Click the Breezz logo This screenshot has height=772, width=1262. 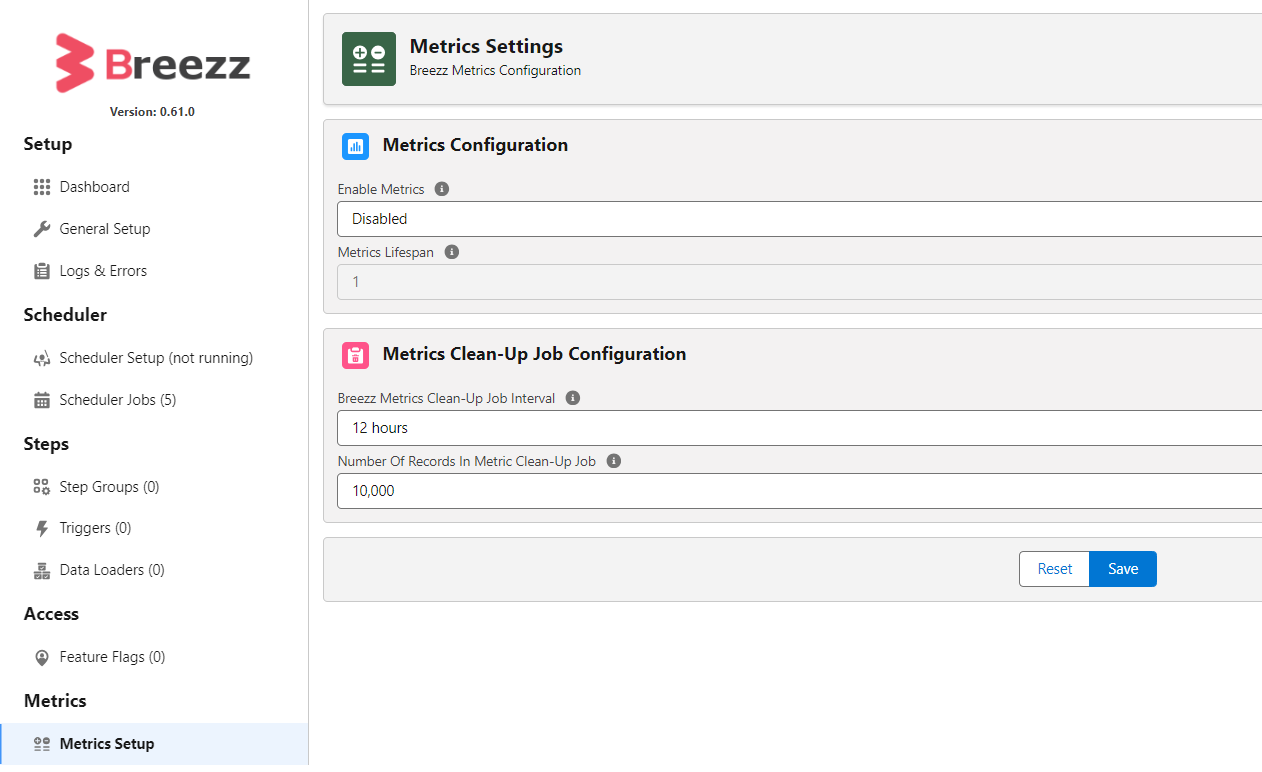click(x=152, y=62)
